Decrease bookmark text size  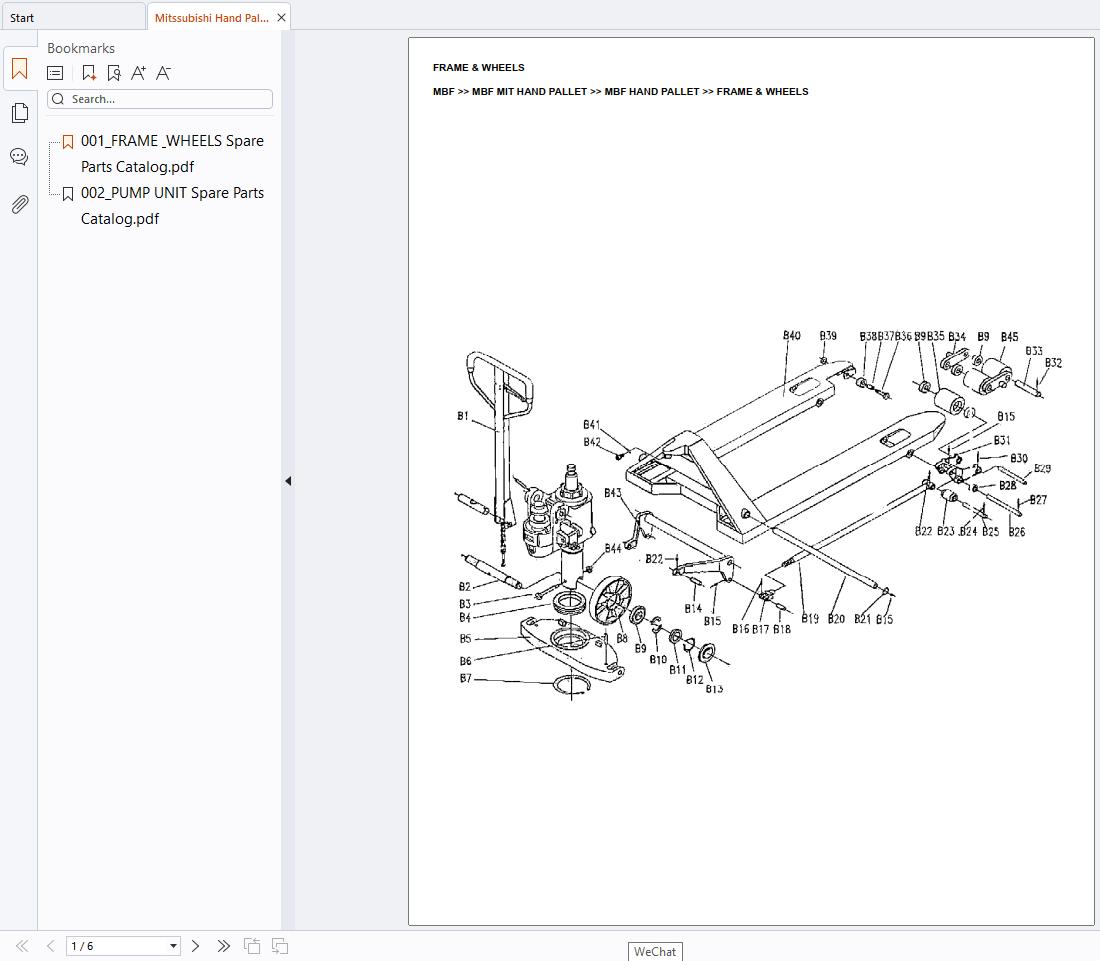(164, 73)
